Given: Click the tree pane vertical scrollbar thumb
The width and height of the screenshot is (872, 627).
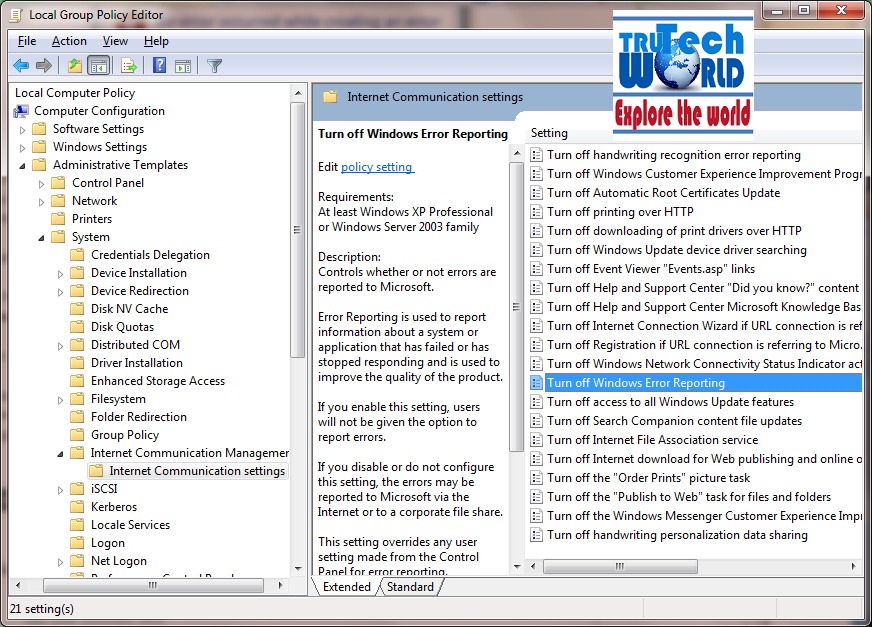Looking at the screenshot, I should 298,229.
